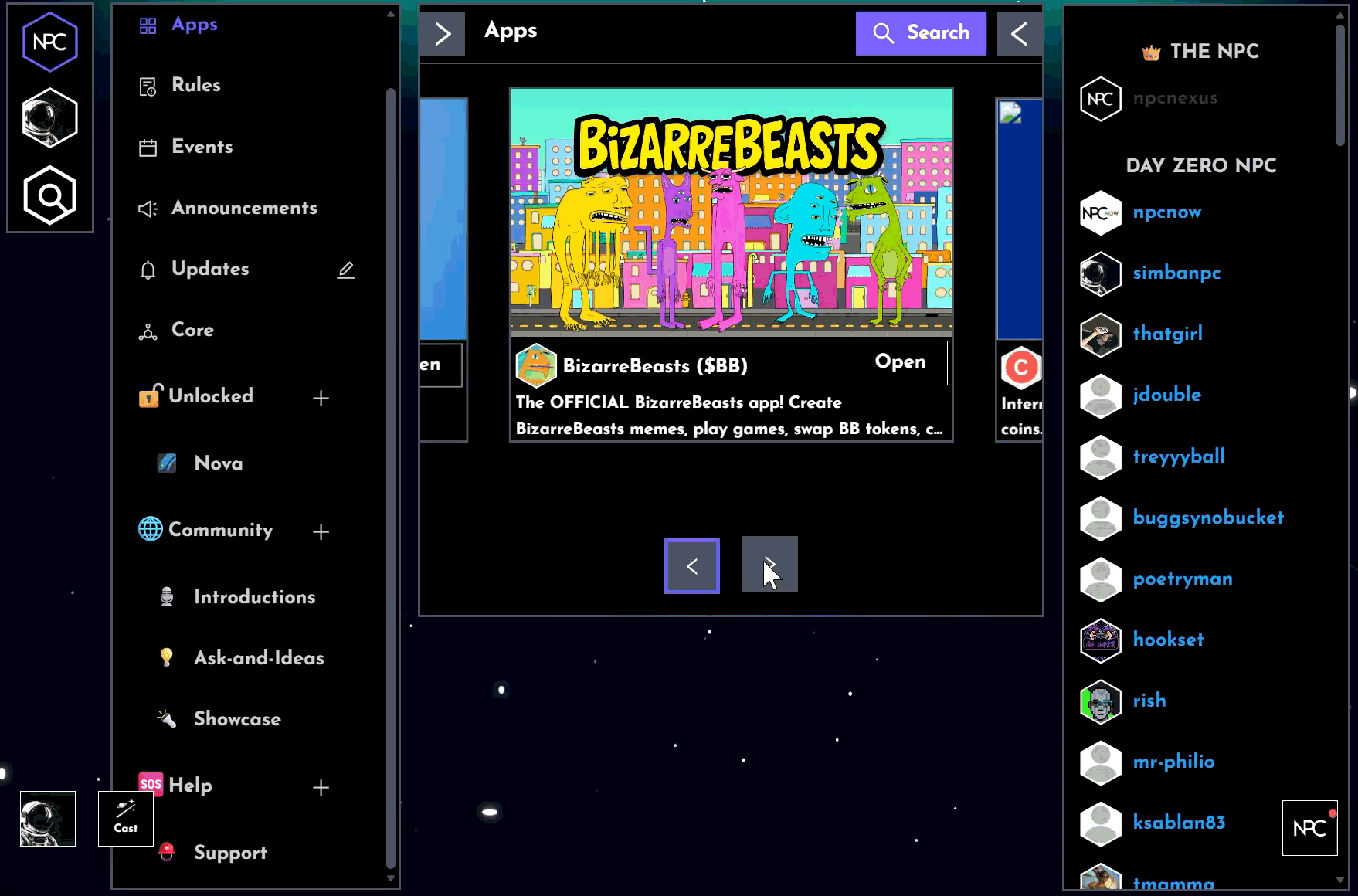Select the astronaut hexagon avatar icon

coord(50,118)
